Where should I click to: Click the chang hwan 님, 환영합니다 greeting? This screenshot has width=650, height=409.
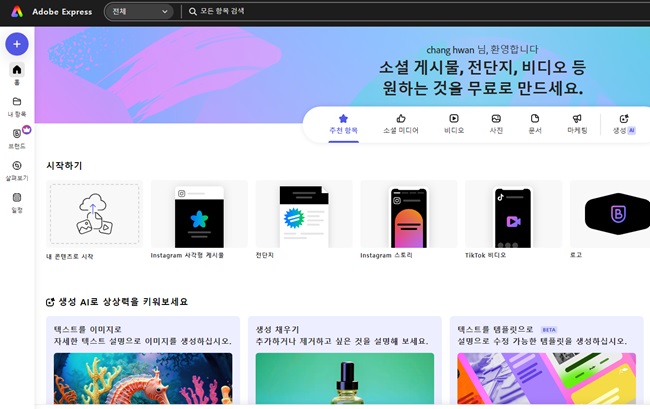click(x=482, y=50)
